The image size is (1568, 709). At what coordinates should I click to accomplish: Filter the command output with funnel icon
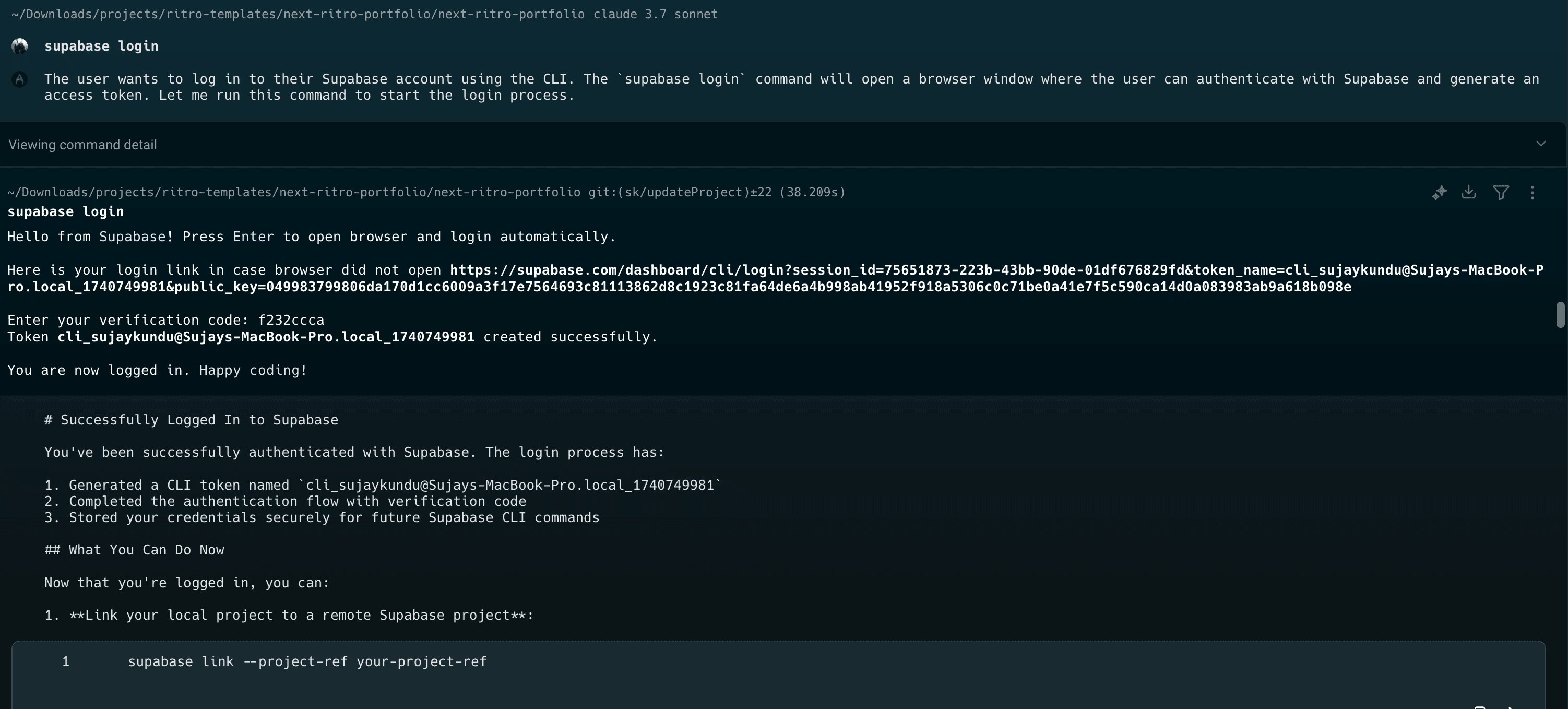point(1502,192)
